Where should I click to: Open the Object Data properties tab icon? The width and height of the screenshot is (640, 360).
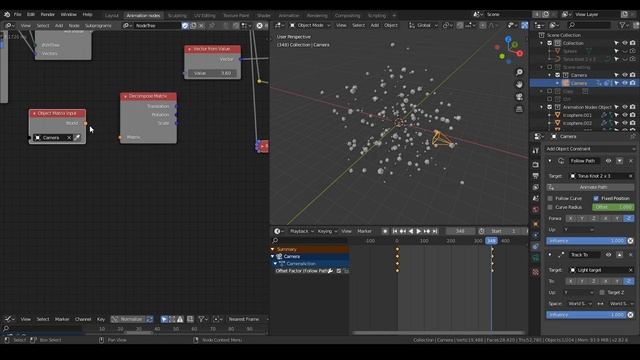(x=536, y=258)
